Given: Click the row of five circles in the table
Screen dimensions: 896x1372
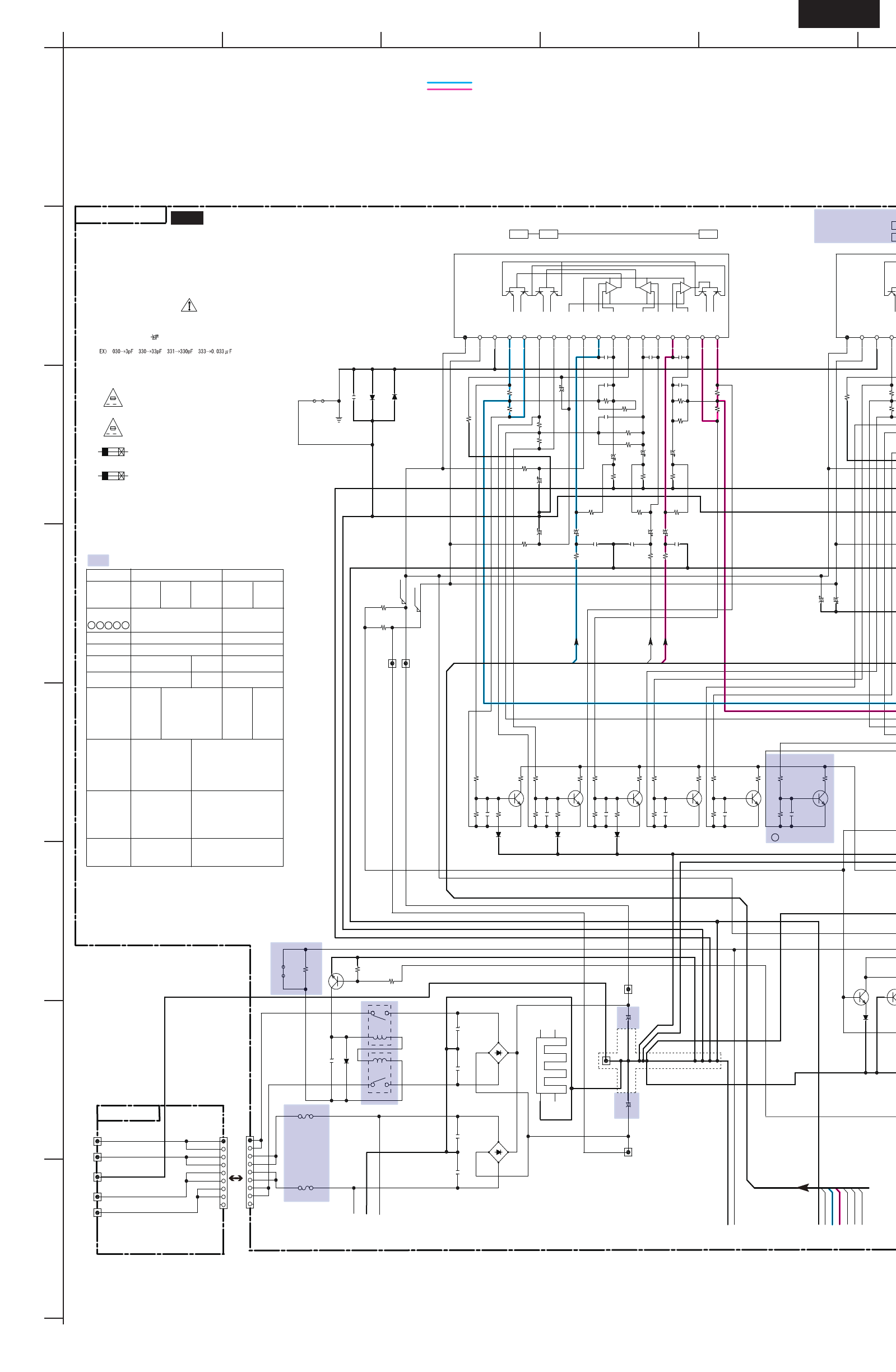Looking at the screenshot, I should pos(108,625).
